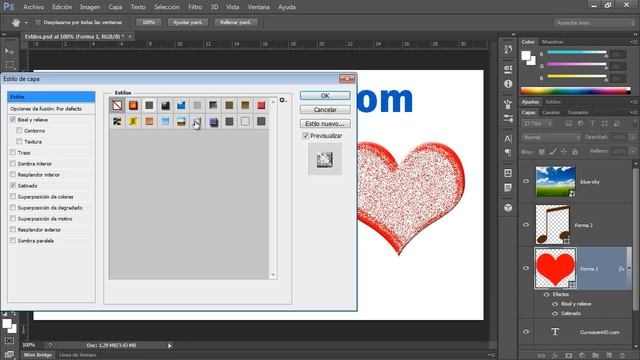This screenshot has width=640, height=360.
Task: Click the Rellenar pant. button
Action: (x=236, y=22)
